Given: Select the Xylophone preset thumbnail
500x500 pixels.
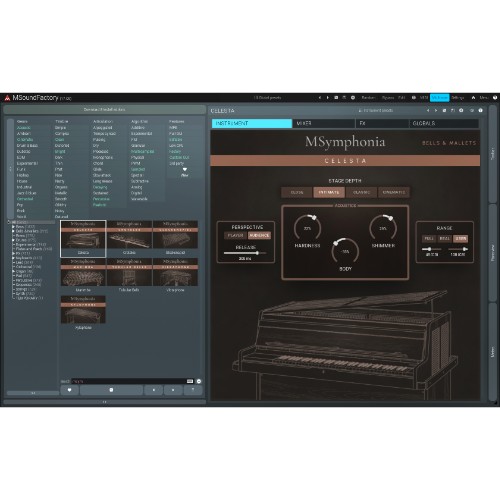Looking at the screenshot, I should [x=83, y=313].
